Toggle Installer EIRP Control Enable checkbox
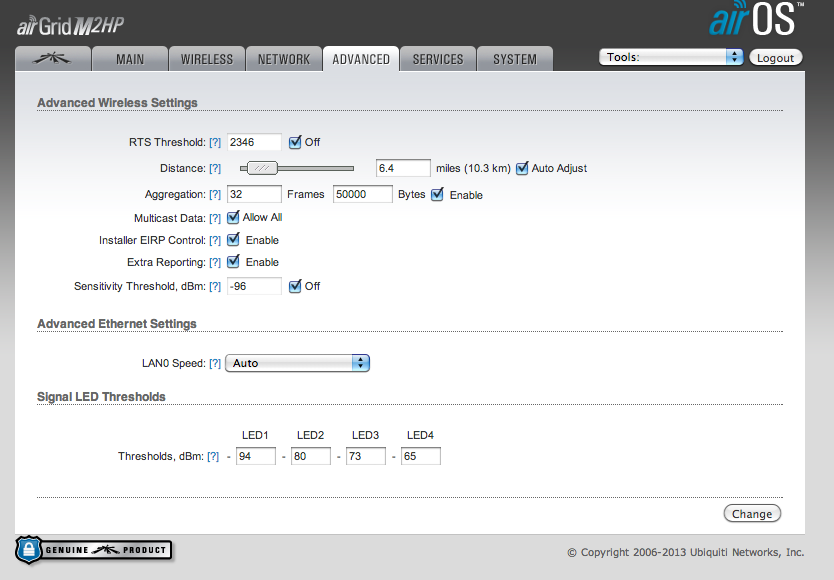The height and width of the screenshot is (580, 834). point(233,239)
